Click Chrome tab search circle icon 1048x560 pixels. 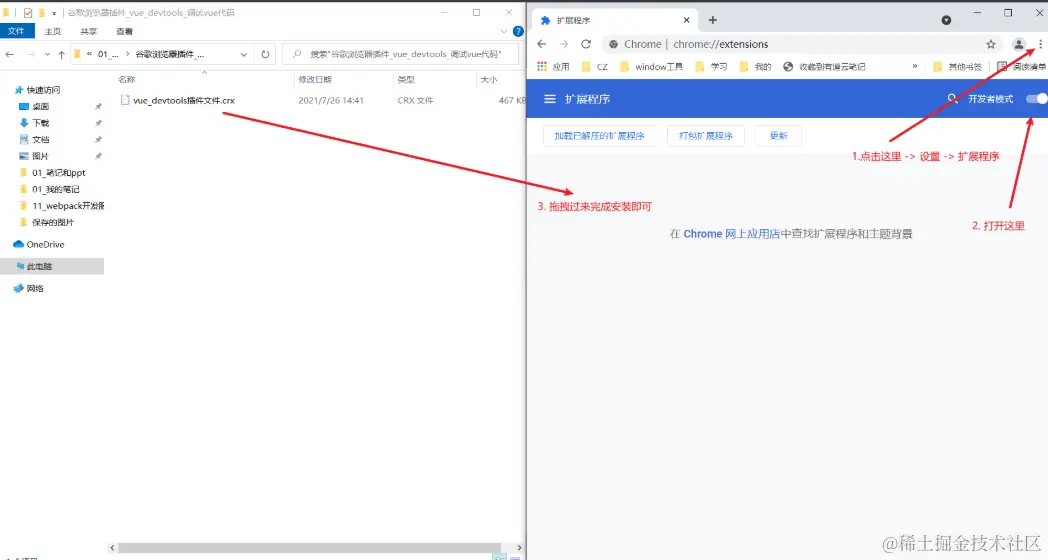pos(946,20)
